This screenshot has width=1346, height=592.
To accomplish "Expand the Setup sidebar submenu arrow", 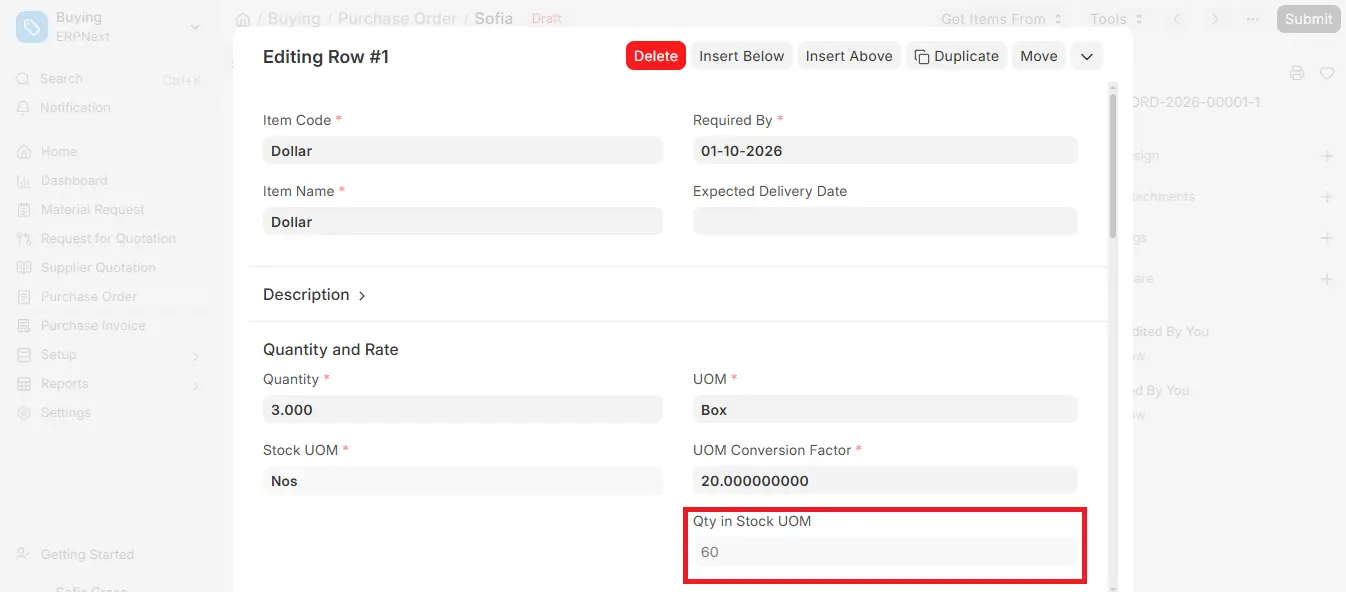I will tap(196, 356).
